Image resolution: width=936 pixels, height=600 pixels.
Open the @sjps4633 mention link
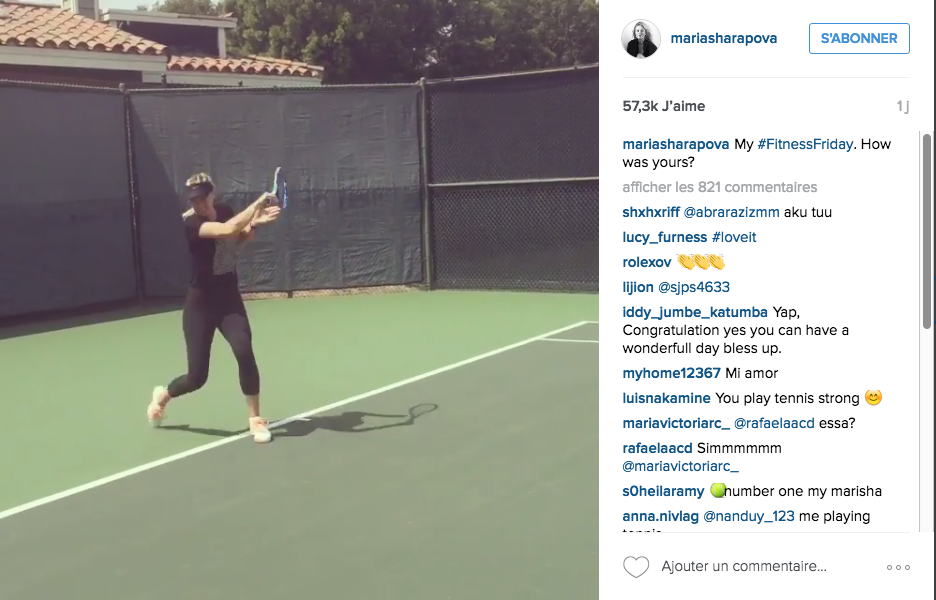coord(694,287)
